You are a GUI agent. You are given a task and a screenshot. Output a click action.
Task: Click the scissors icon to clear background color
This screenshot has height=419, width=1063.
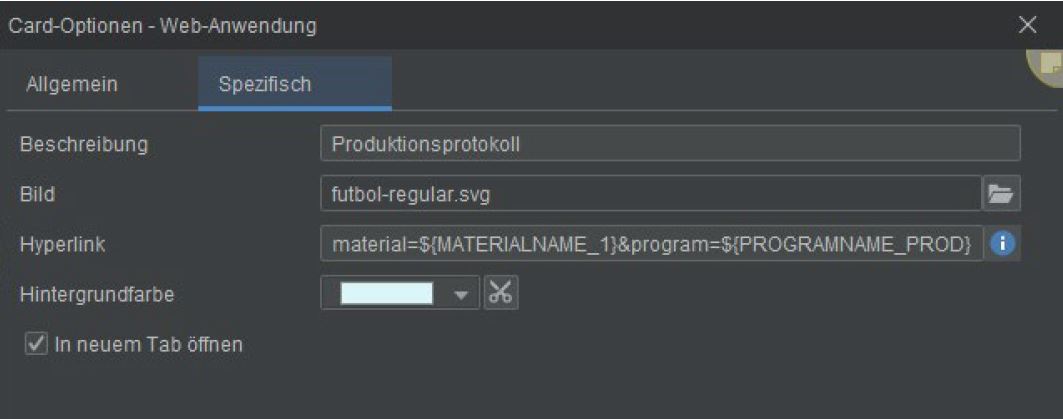click(x=501, y=294)
